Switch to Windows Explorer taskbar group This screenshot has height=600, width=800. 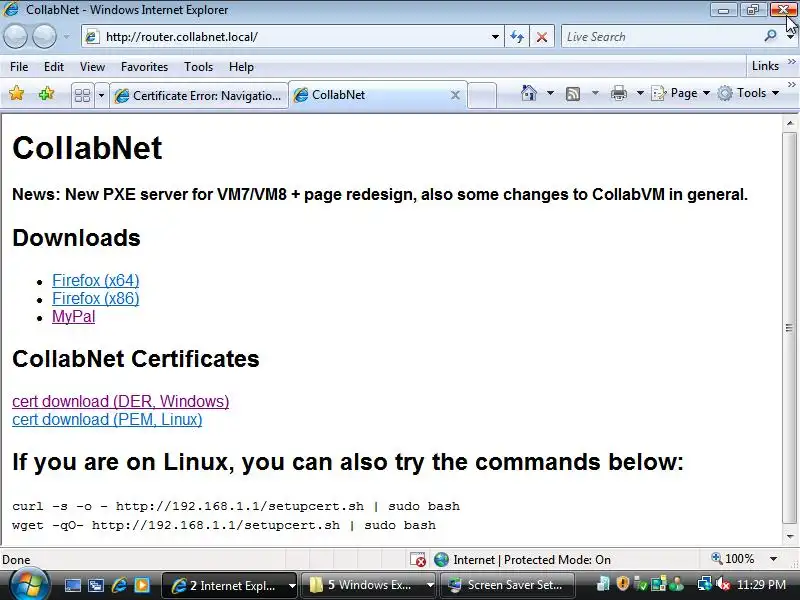[368, 585]
